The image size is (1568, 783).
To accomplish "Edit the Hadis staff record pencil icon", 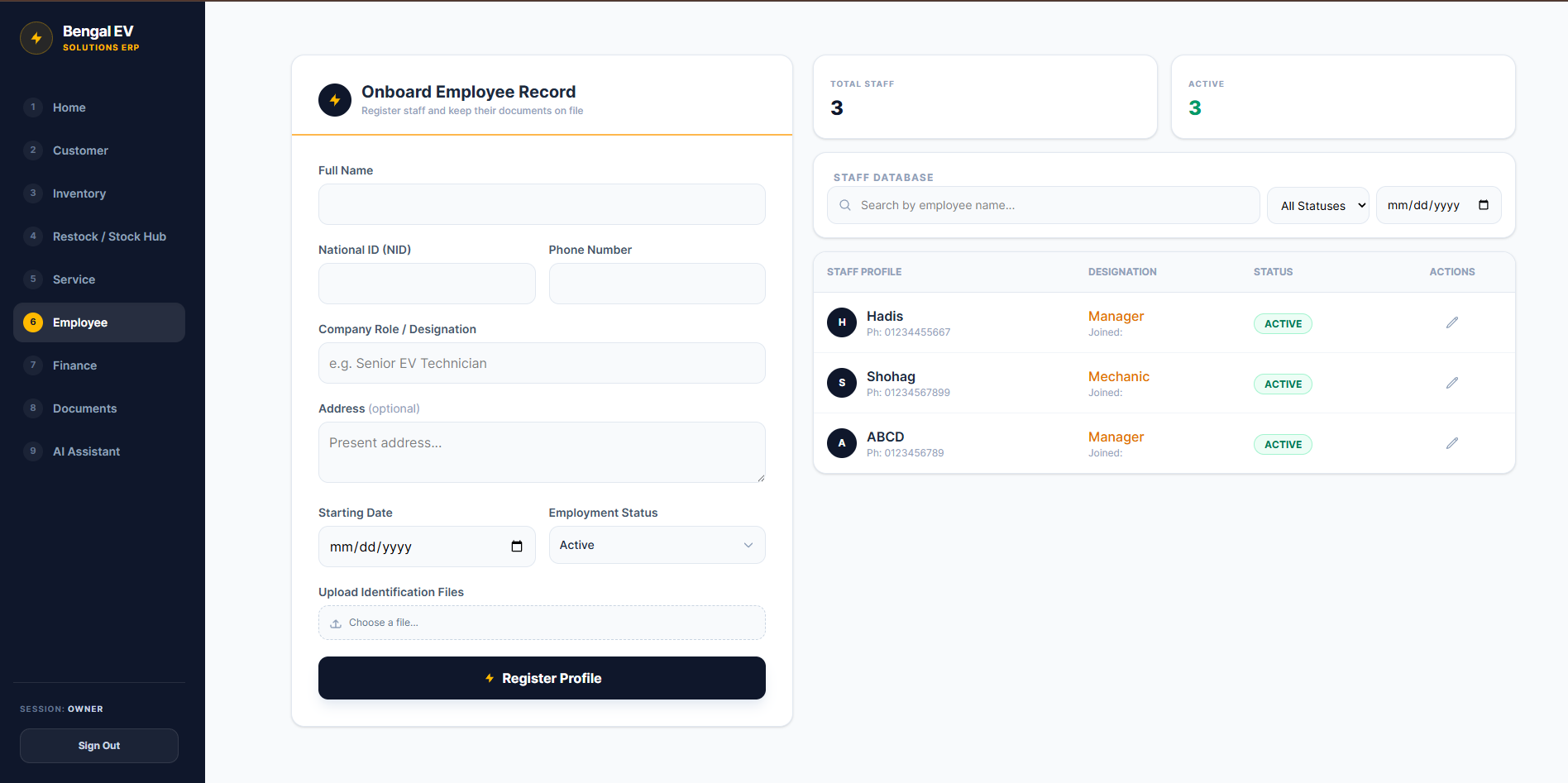I will click(1452, 322).
